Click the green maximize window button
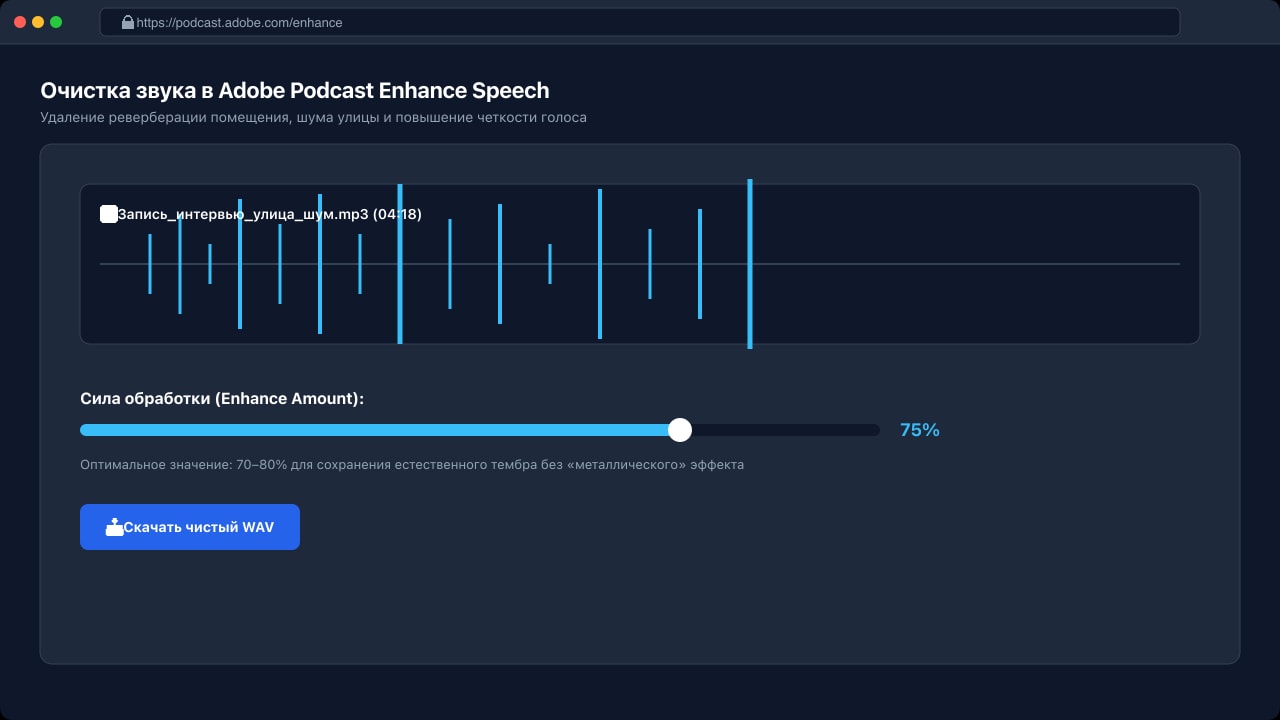Image resolution: width=1280 pixels, height=720 pixels. (x=56, y=22)
